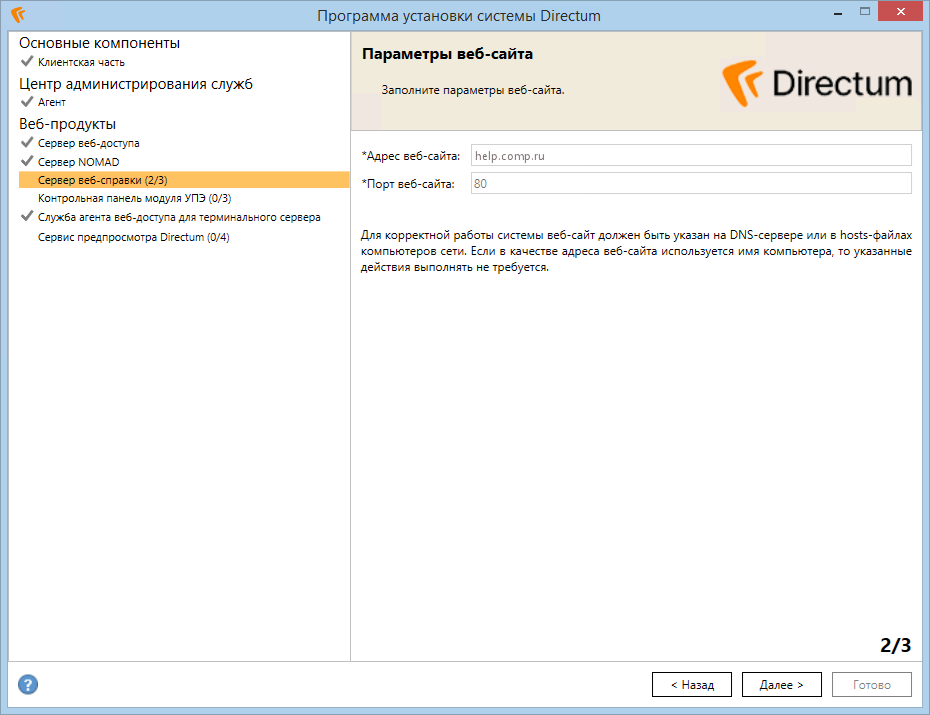This screenshot has height=715, width=930.
Task: Select Контрольная панель модуля УПЭ (0/3)
Action: (134, 199)
